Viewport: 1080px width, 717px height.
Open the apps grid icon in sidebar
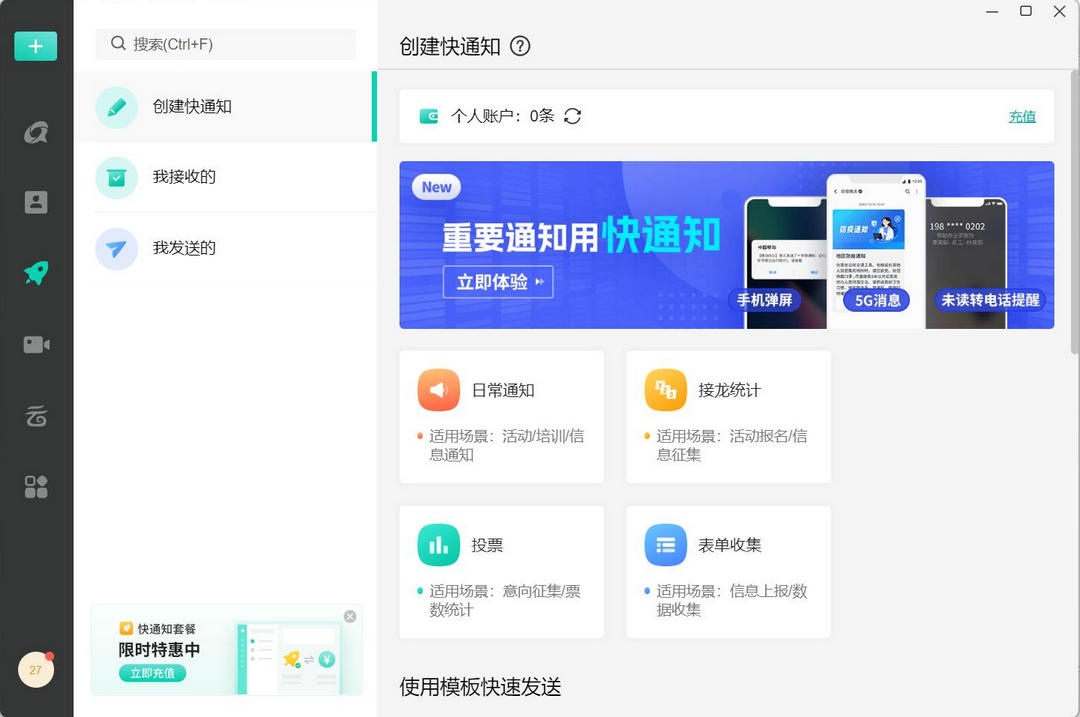pyautogui.click(x=36, y=486)
